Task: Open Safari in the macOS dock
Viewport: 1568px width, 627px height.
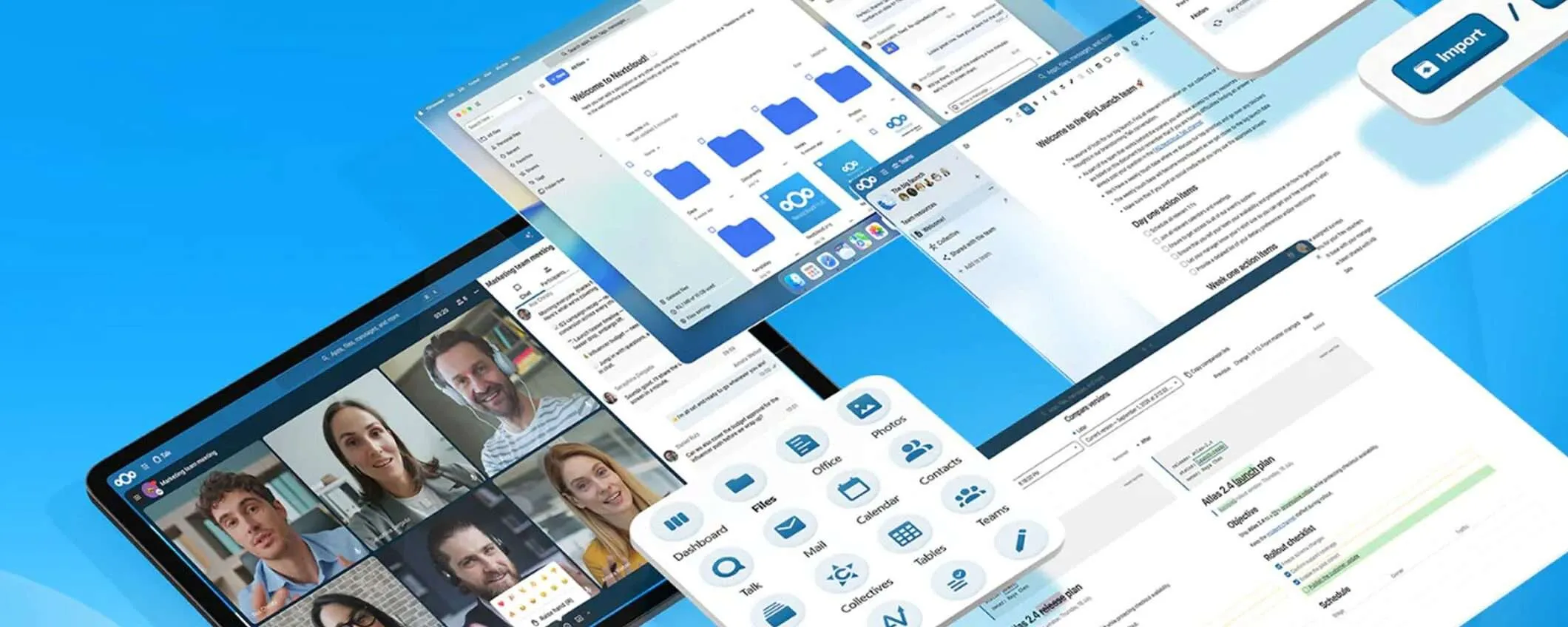Action: pyautogui.click(x=828, y=262)
